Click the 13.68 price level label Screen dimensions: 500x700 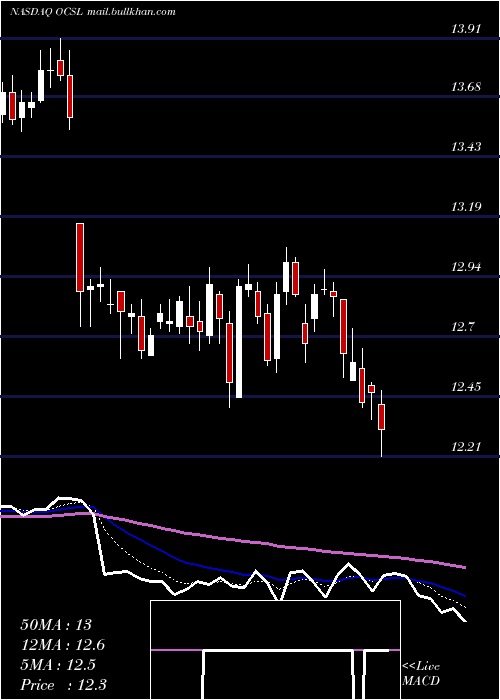point(466,87)
